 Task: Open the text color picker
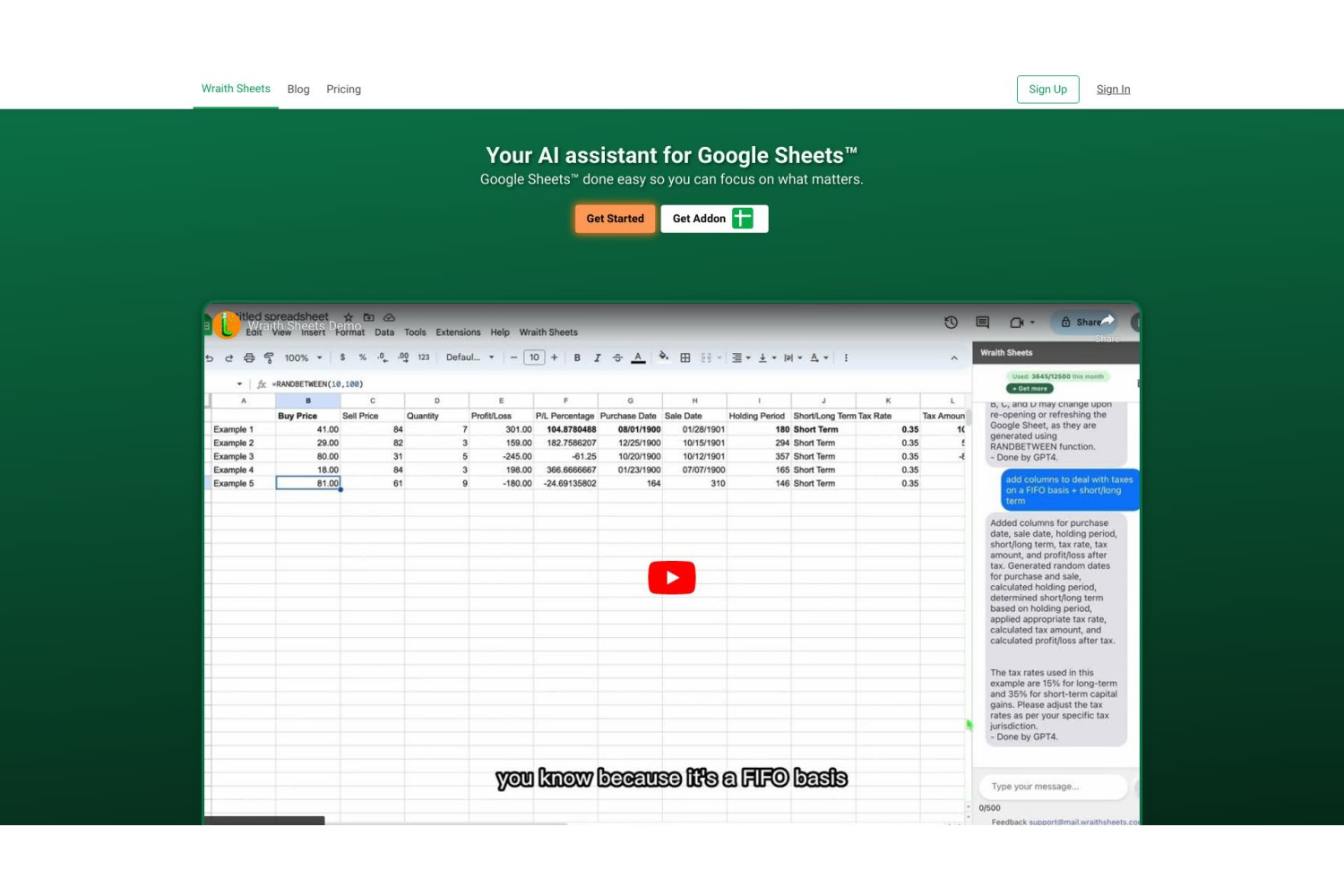638,358
